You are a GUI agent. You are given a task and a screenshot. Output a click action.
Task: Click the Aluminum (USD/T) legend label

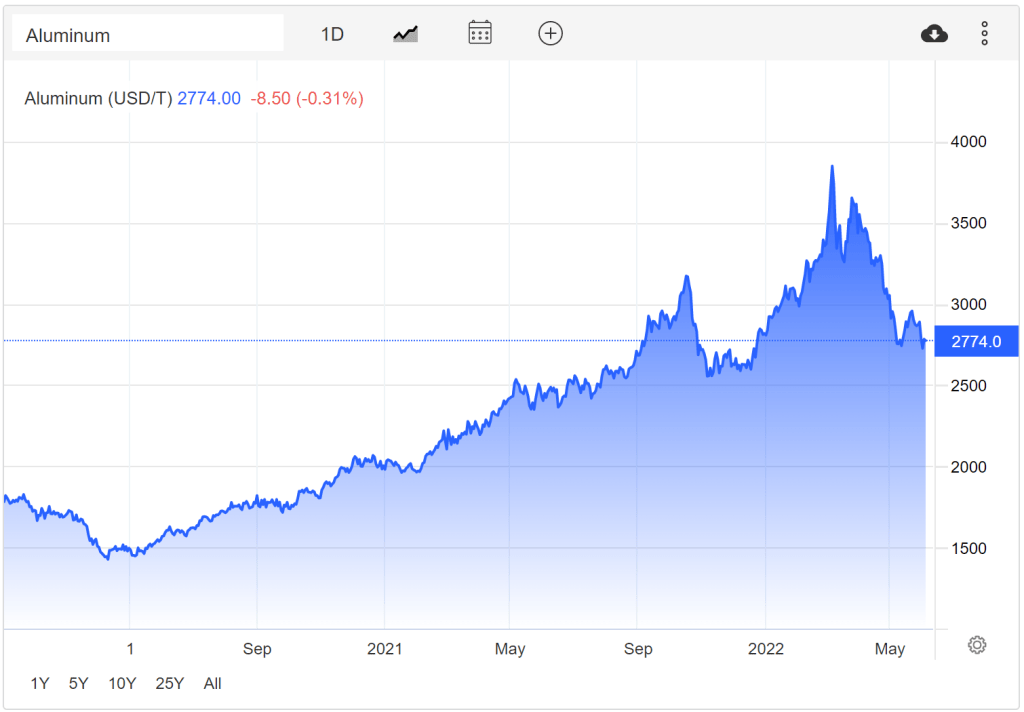click(x=98, y=98)
